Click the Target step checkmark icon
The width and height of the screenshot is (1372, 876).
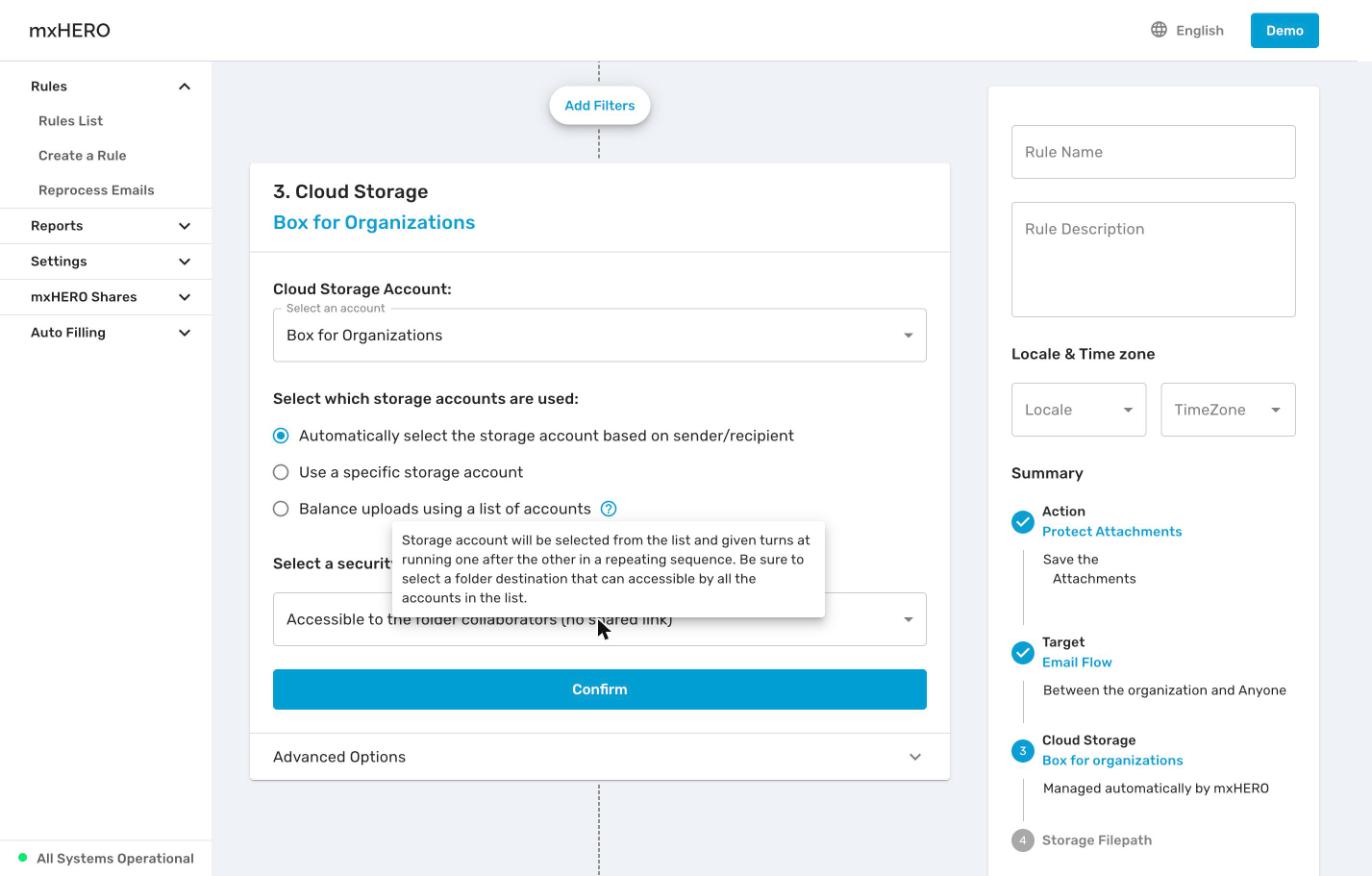[x=1022, y=653]
